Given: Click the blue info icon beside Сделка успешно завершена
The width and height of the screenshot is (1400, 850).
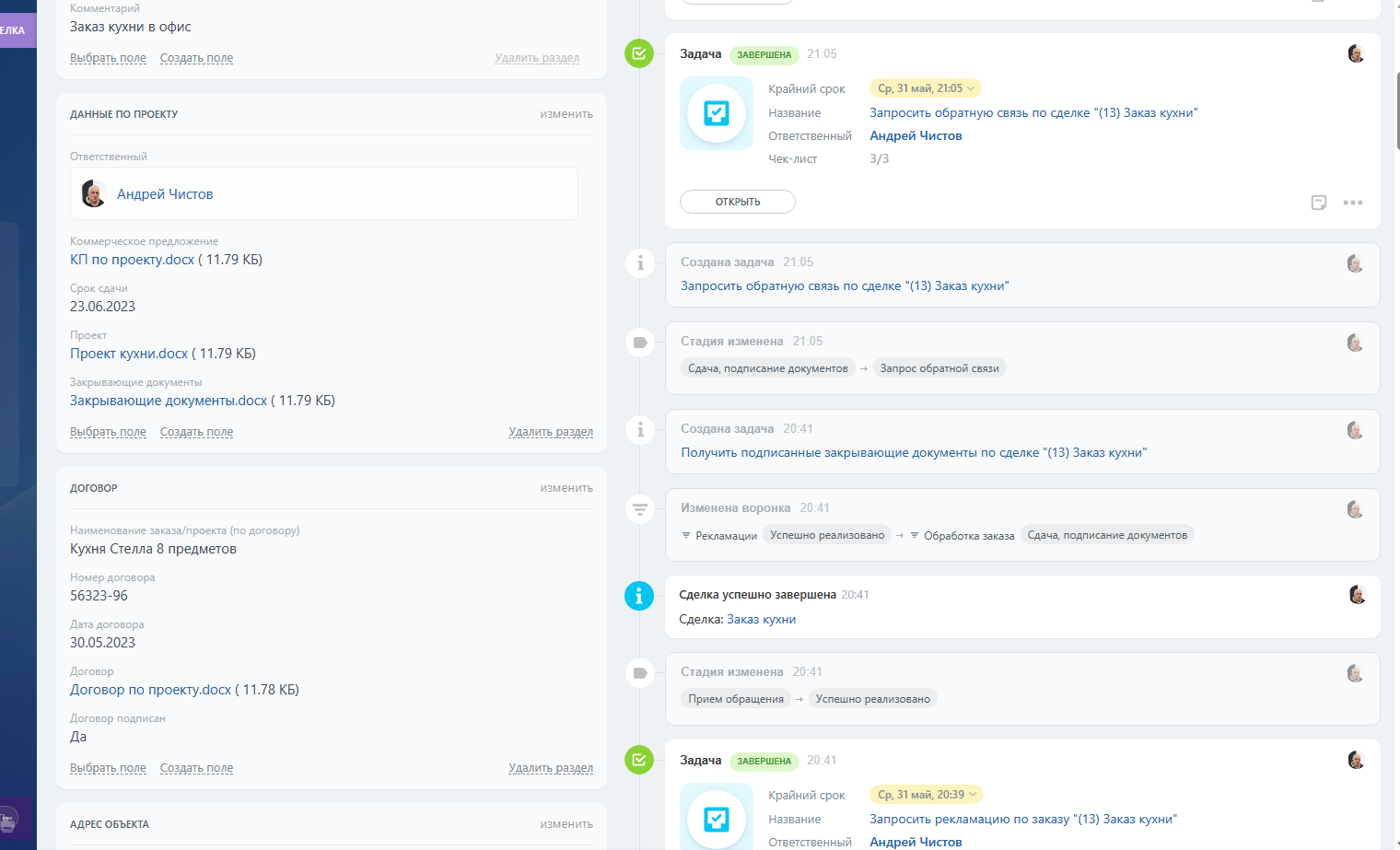Looking at the screenshot, I should pyautogui.click(x=638, y=596).
